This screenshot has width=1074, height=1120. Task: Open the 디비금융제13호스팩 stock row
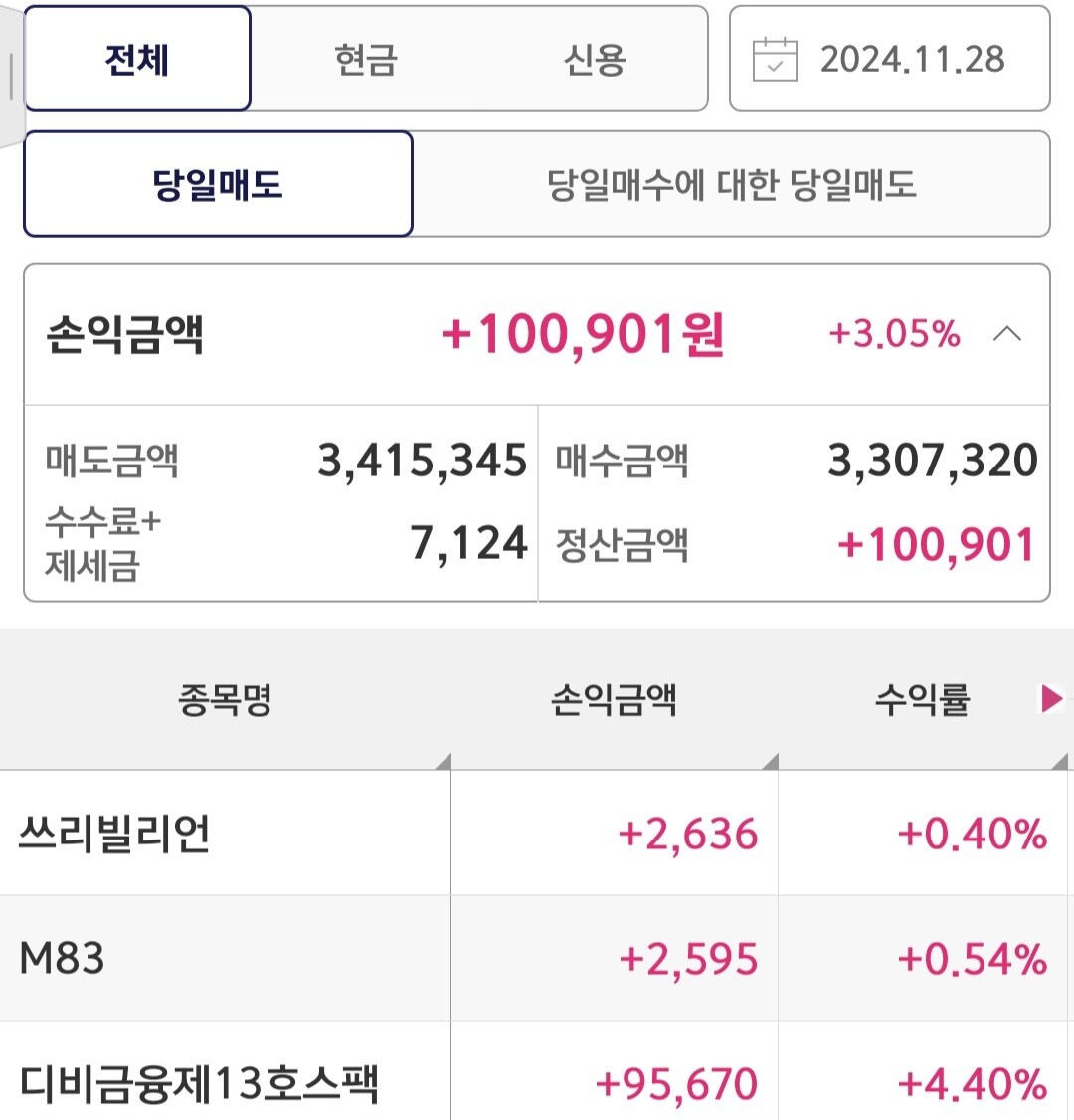(199, 1083)
